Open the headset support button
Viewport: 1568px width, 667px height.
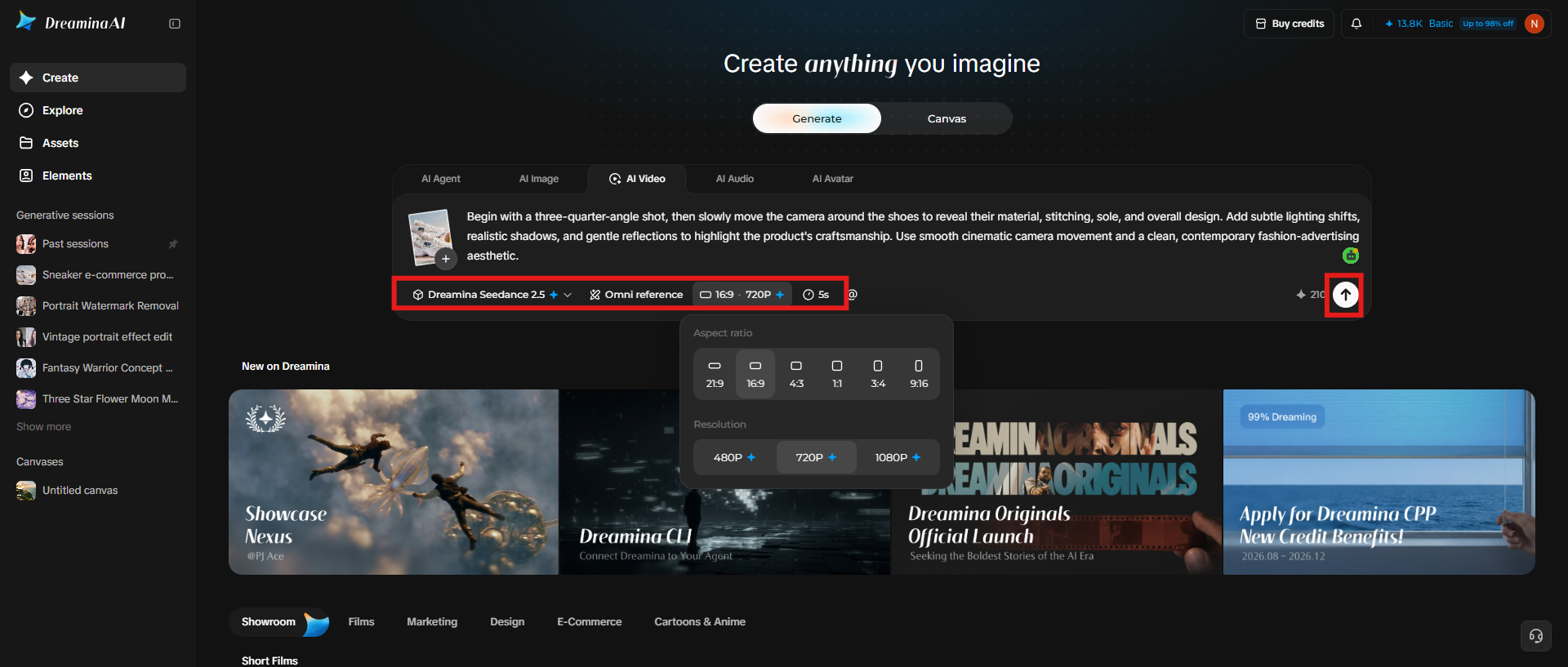1535,636
